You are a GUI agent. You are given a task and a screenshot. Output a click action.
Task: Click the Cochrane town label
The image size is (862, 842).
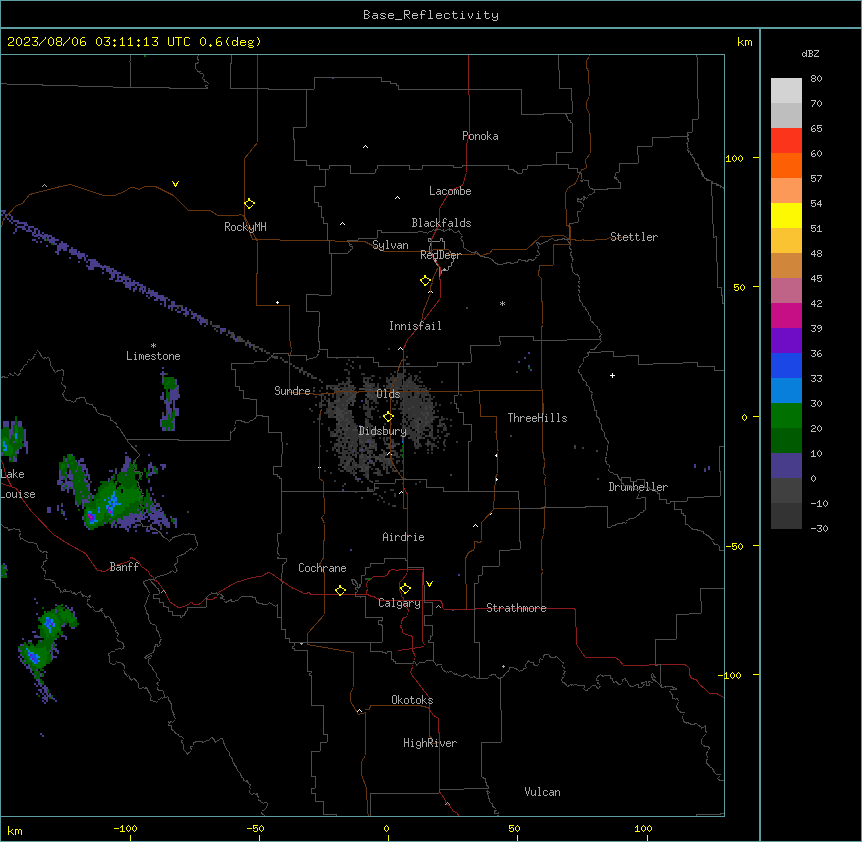(x=322, y=568)
